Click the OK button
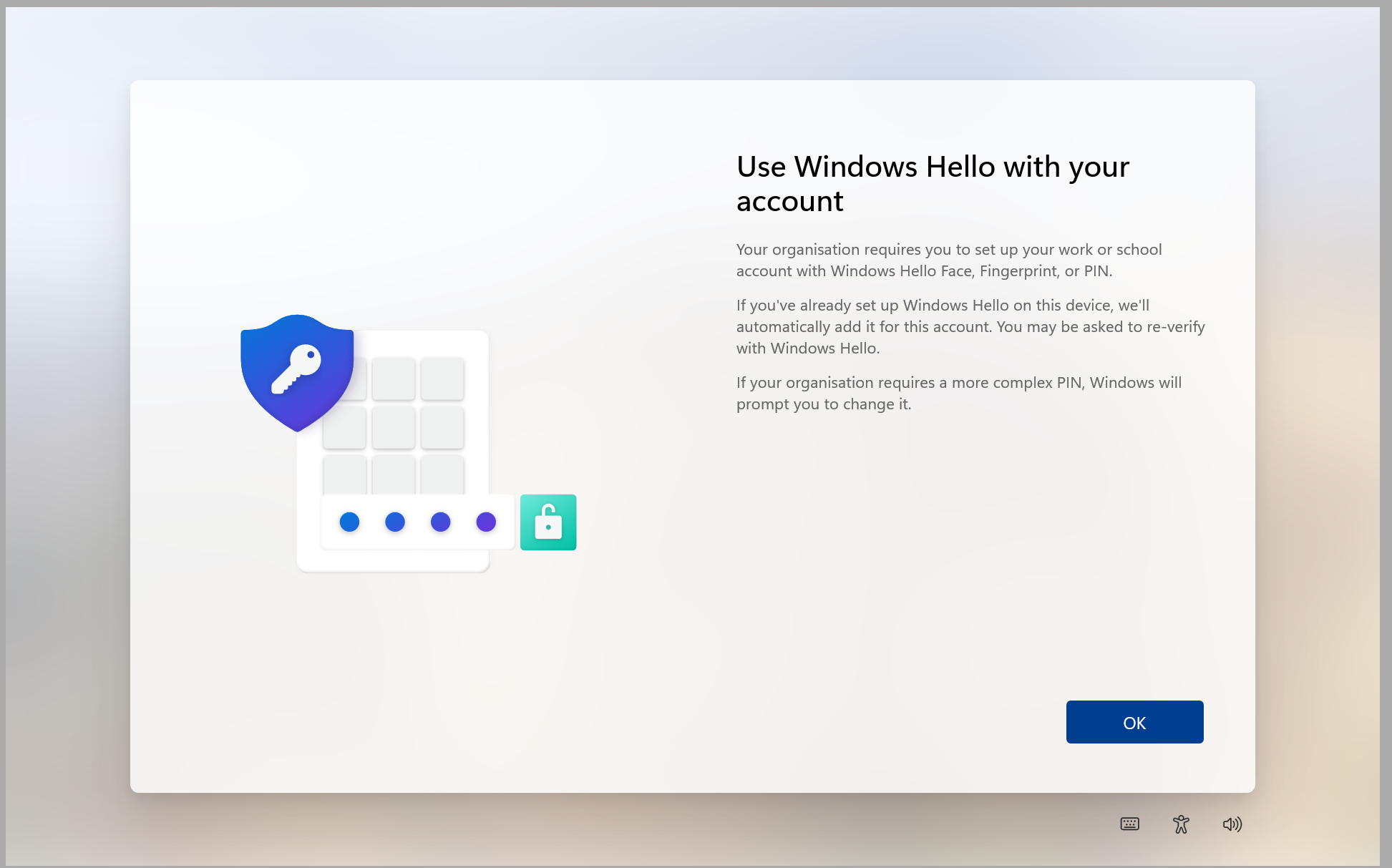The image size is (1392, 868). click(1134, 722)
